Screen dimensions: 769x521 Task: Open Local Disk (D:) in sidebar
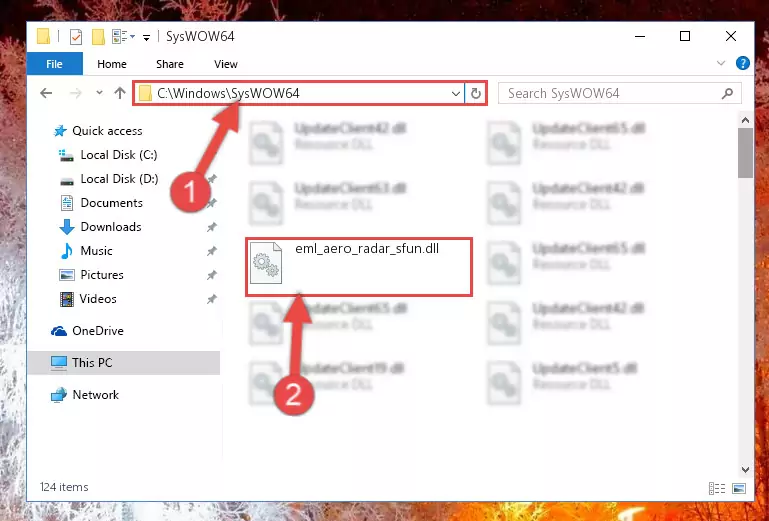tap(119, 179)
